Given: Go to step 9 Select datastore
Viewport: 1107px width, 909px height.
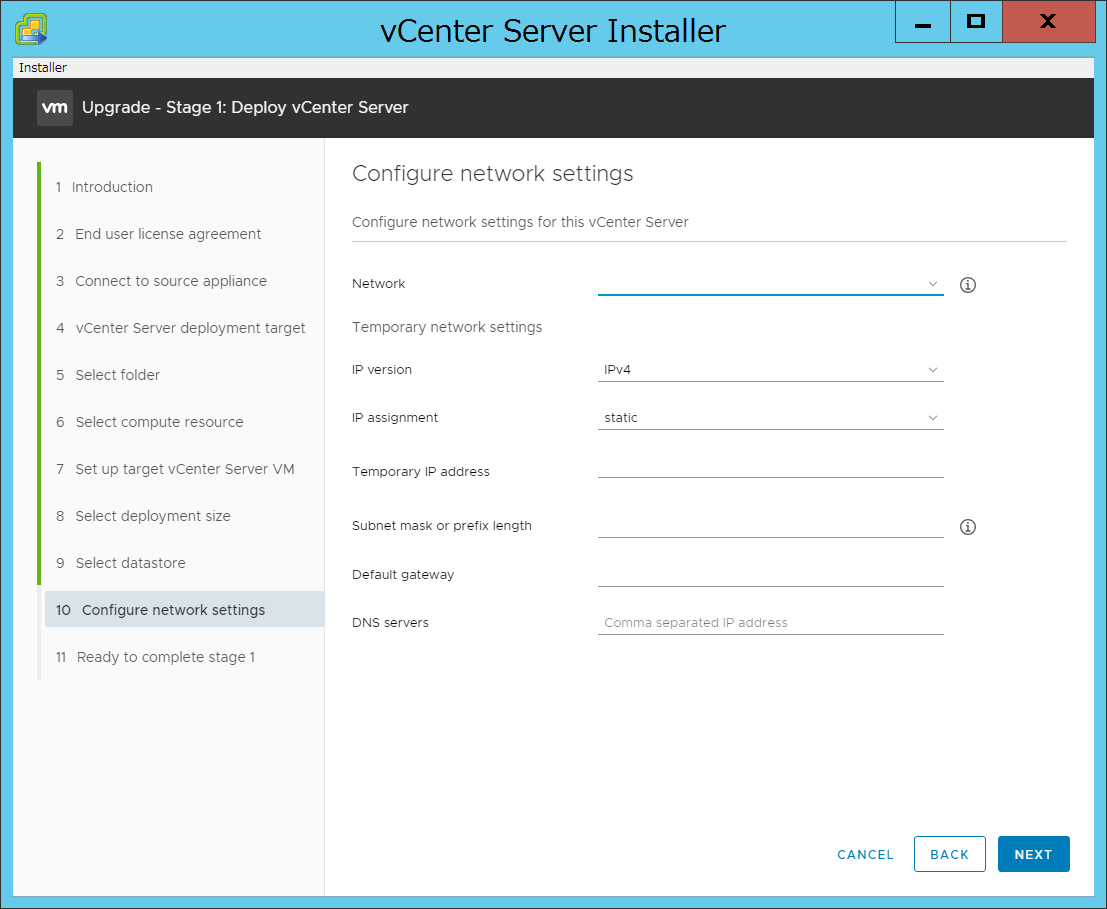Looking at the screenshot, I should [x=120, y=563].
